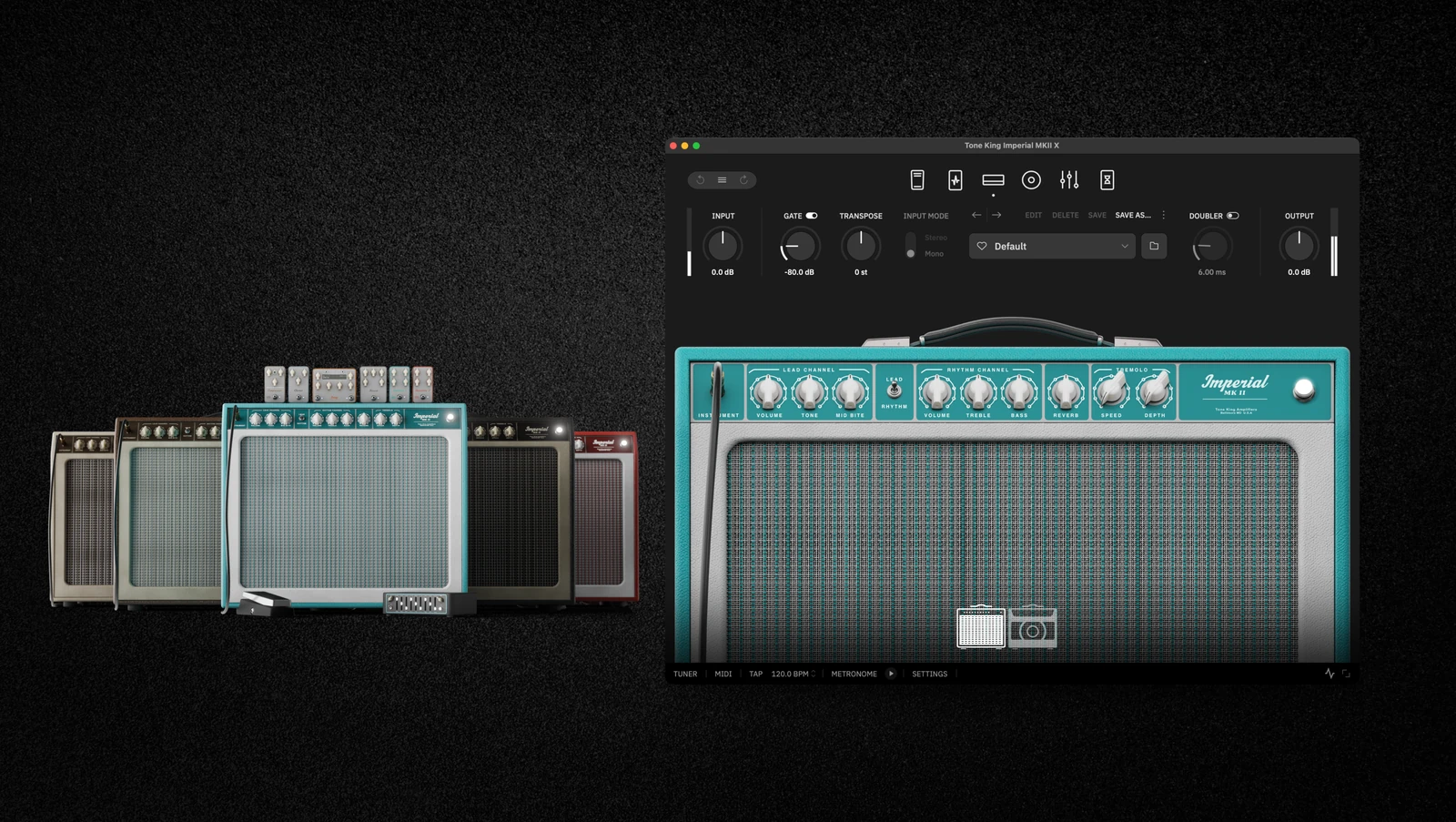Open the history list icon
This screenshot has width=1456, height=822.
(x=722, y=180)
